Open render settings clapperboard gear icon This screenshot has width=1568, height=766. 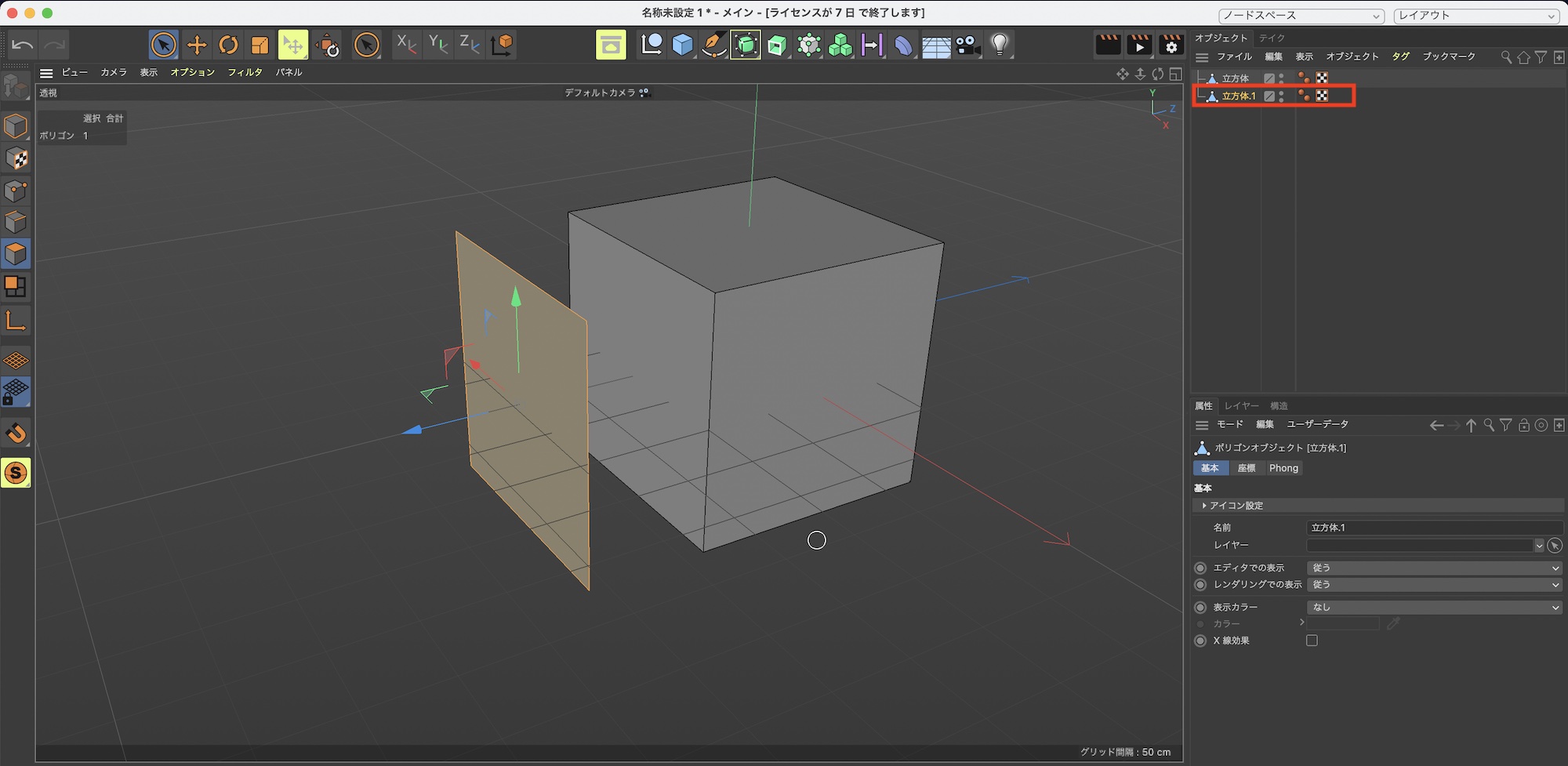click(x=1171, y=45)
